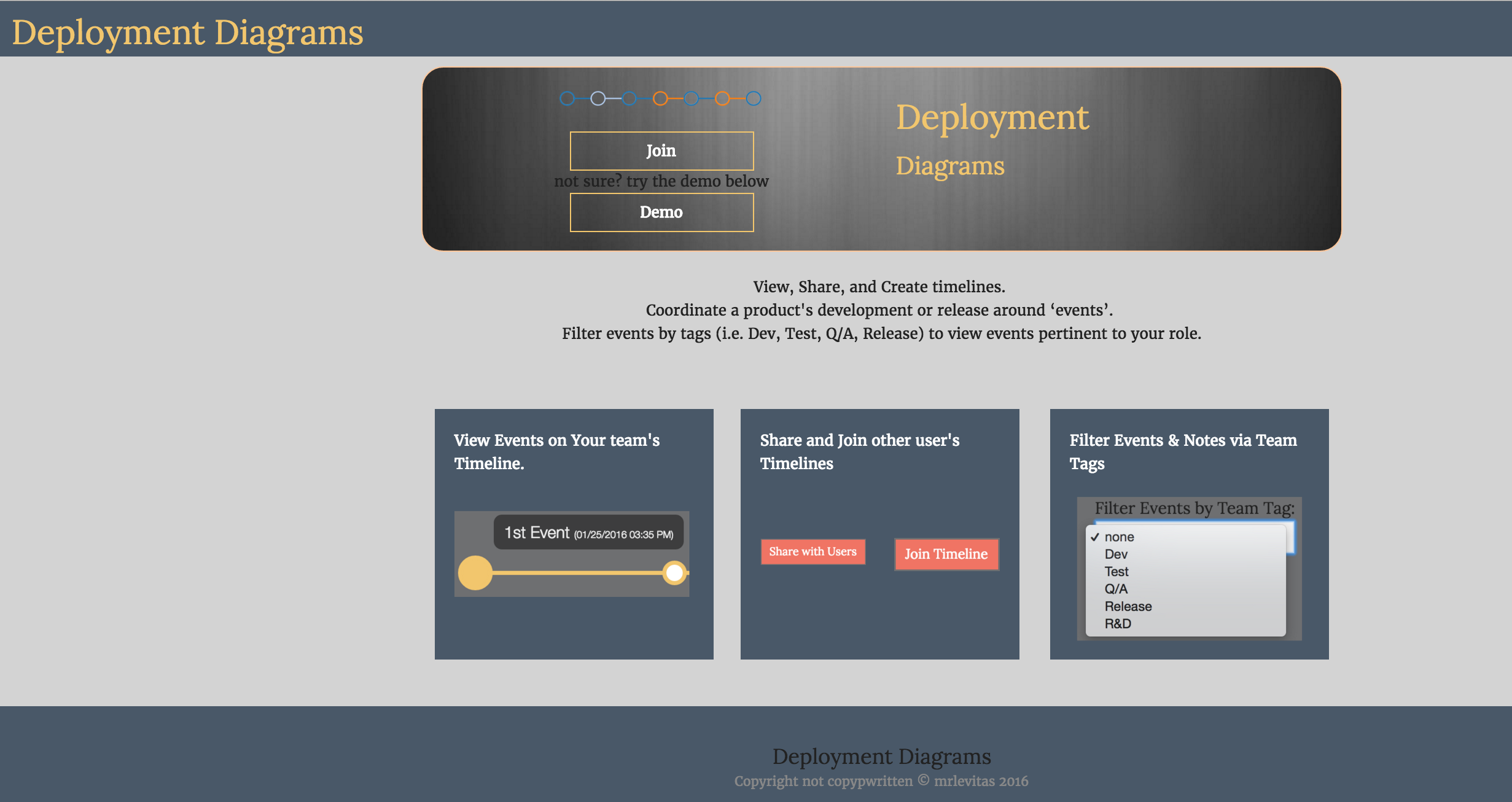Screen dimensions: 1512x802
Task: Select 'Test' from the tag dropdown
Action: point(1116,572)
